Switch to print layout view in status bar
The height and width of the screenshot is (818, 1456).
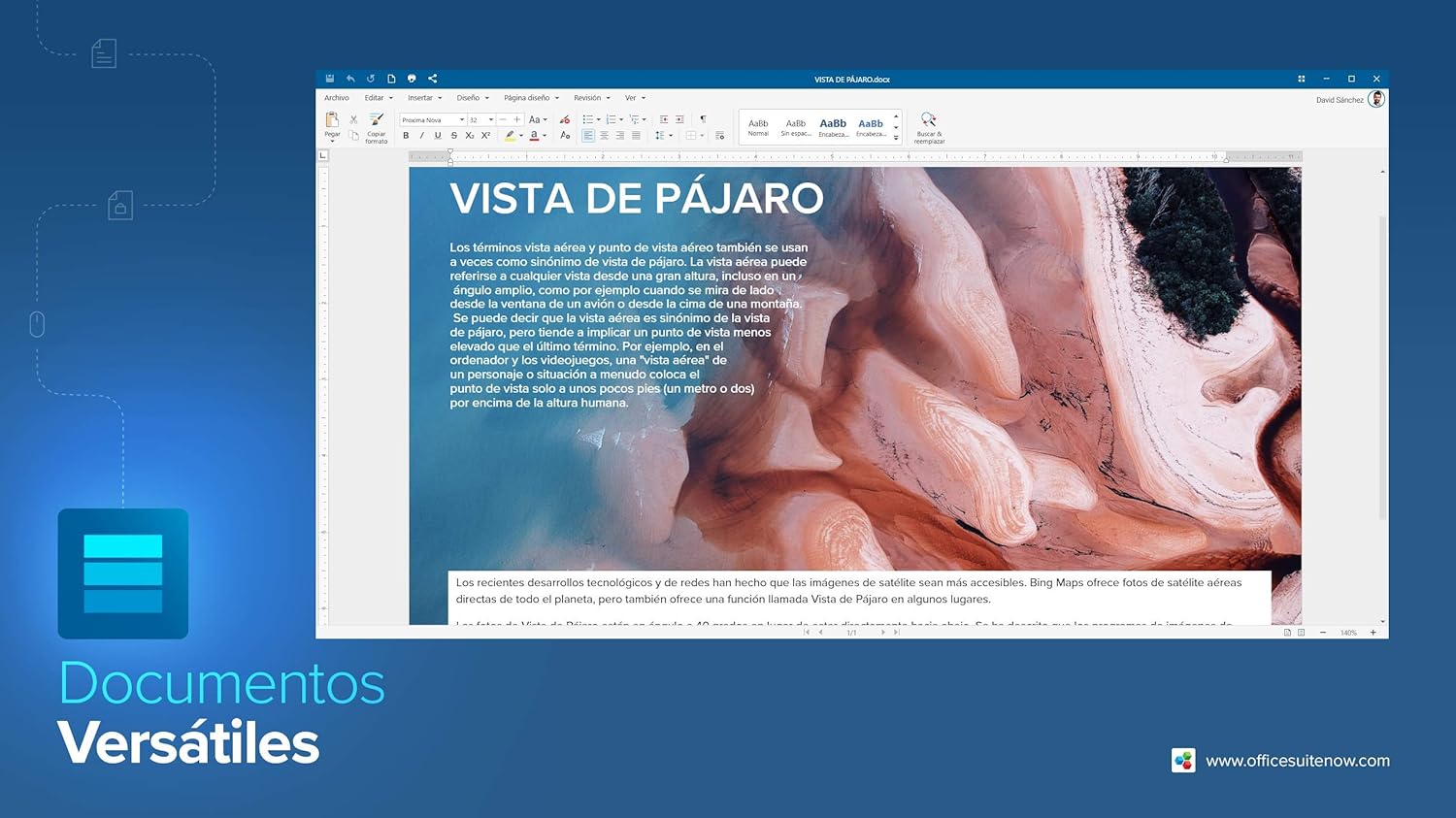1287,632
